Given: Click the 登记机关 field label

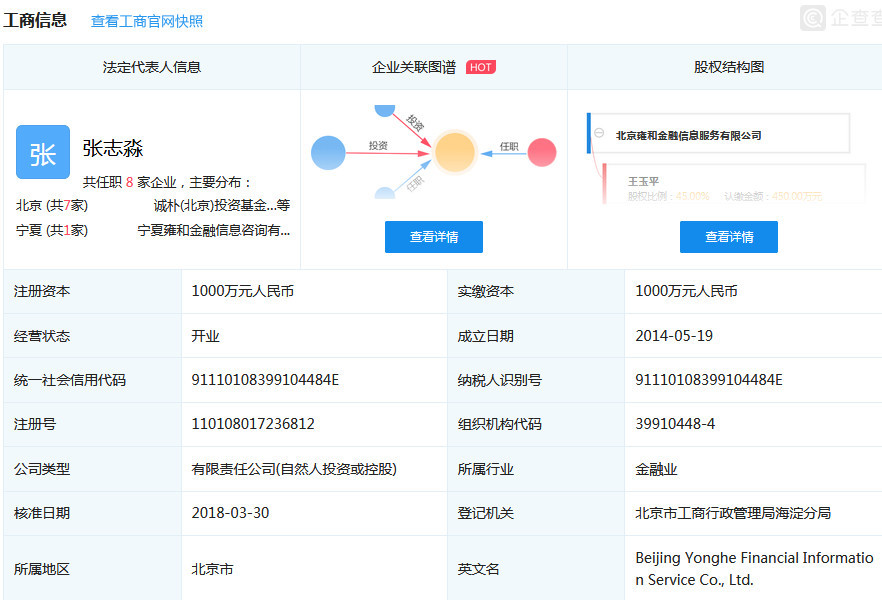Looking at the screenshot, I should (x=485, y=513).
